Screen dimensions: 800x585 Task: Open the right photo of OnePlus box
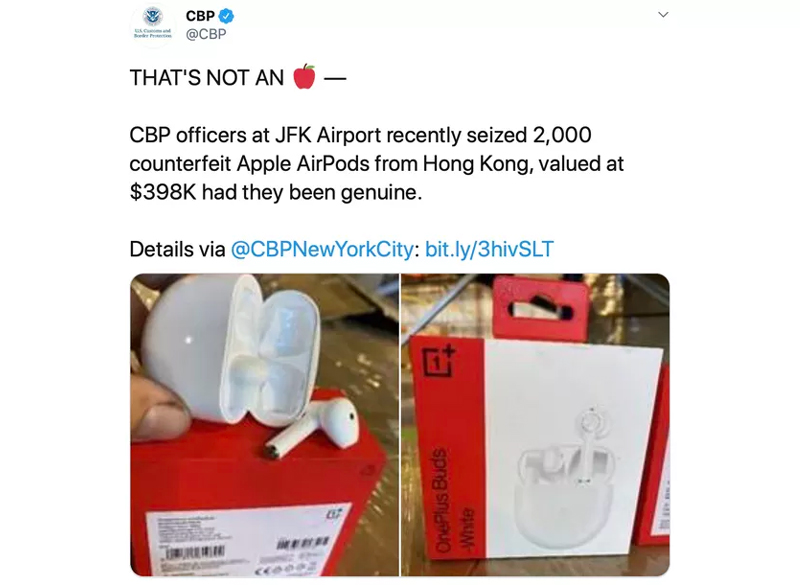(535, 425)
